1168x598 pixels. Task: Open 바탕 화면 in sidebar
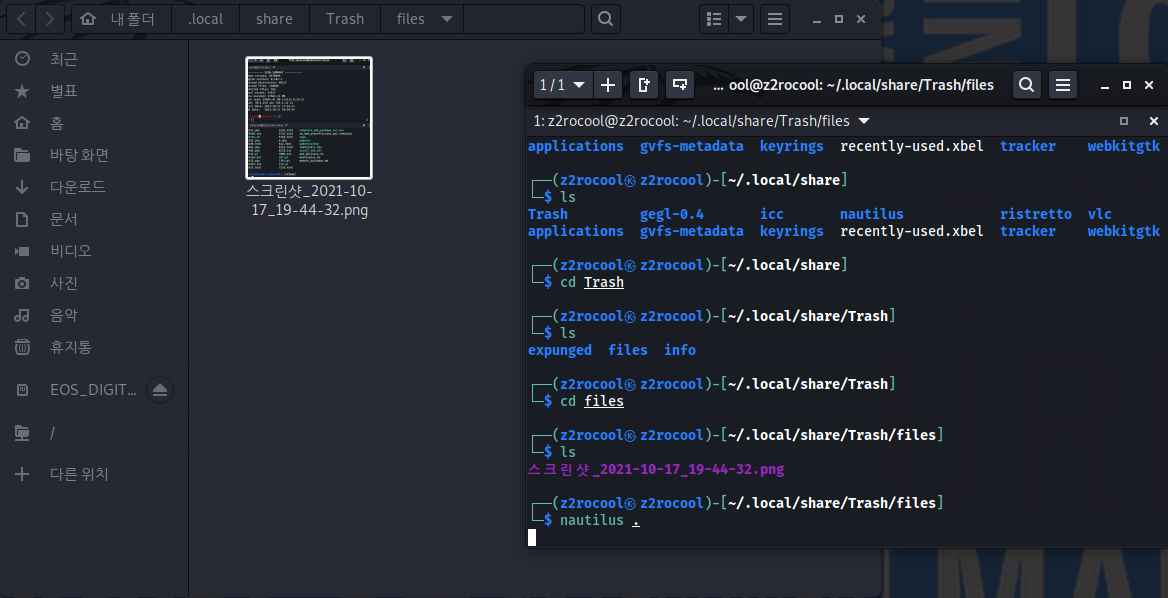94,155
